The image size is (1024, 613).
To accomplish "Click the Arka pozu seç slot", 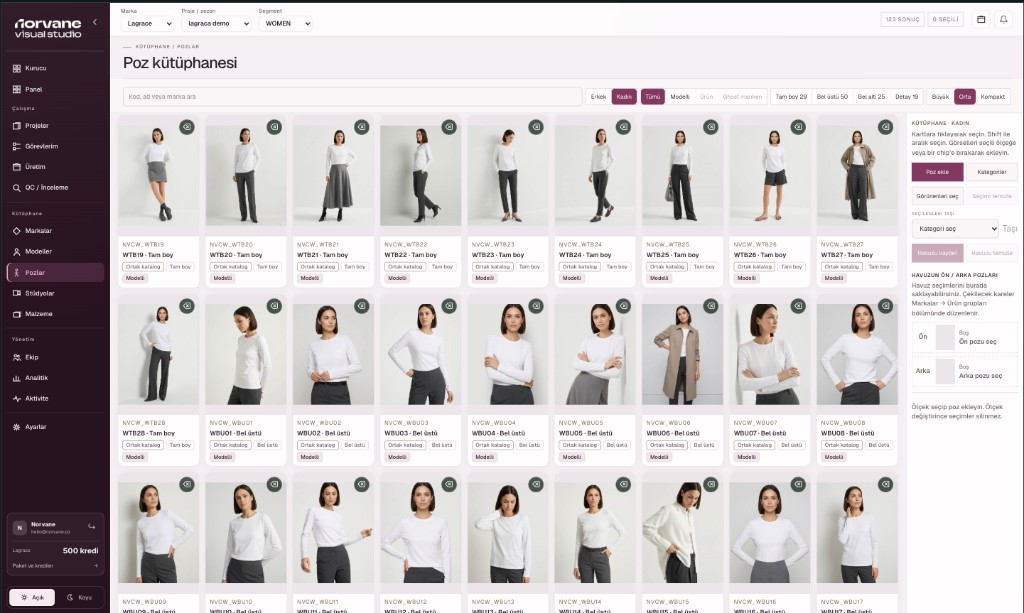I will pyautogui.click(x=965, y=371).
